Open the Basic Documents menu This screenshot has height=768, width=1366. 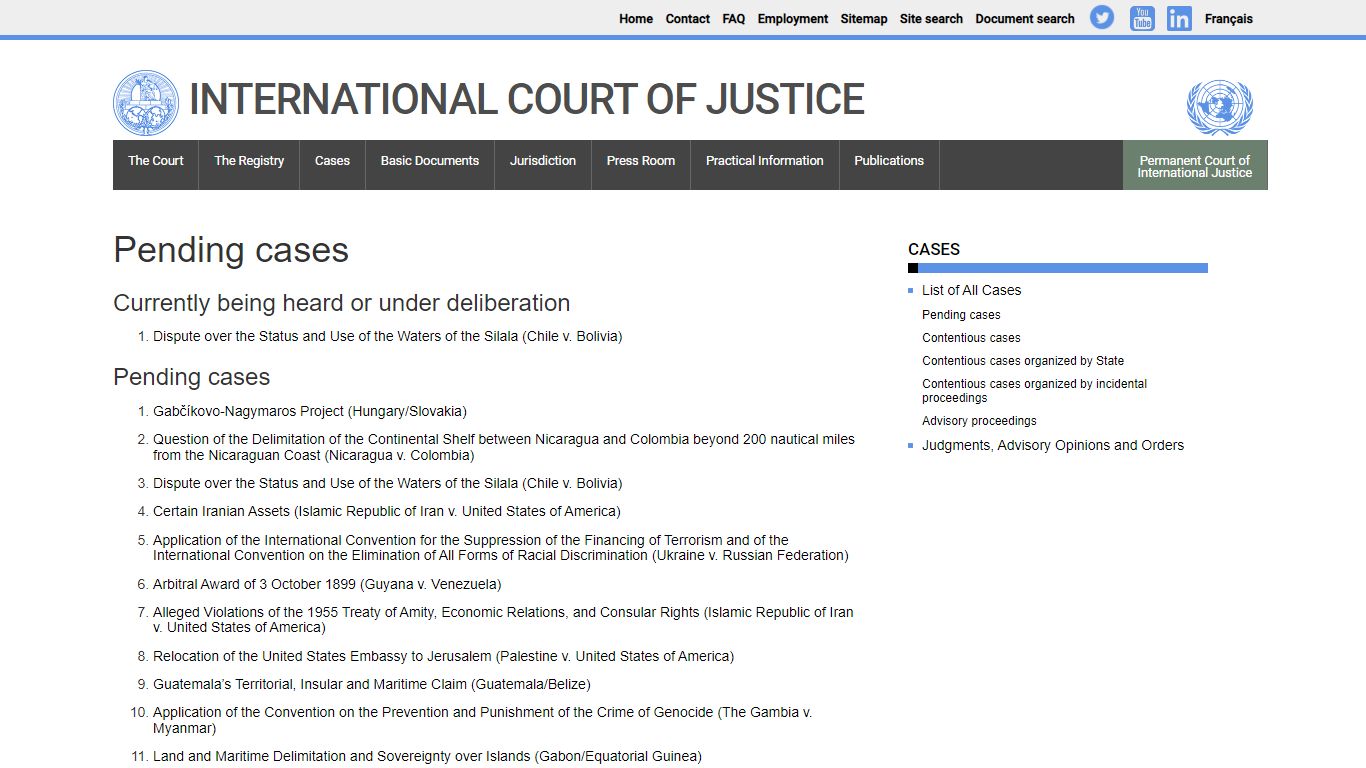point(430,165)
